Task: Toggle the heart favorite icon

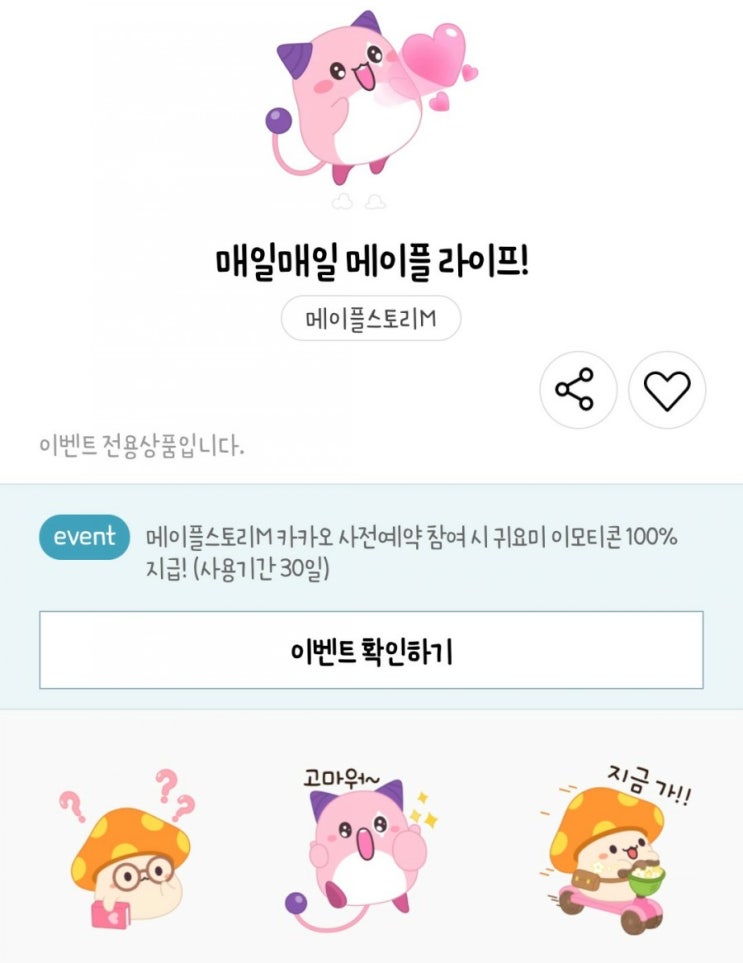Action: (x=667, y=389)
